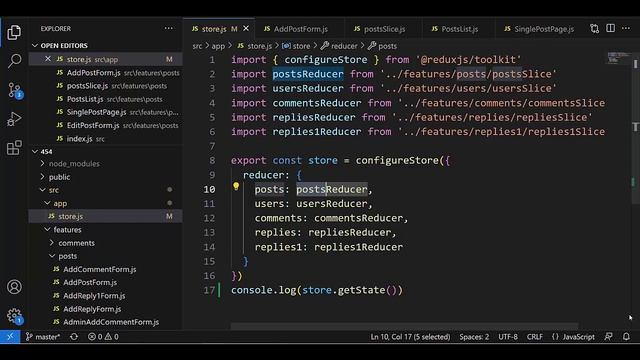Open AddReply1Form.js in file tree
This screenshot has height=360, width=640.
click(105, 296)
